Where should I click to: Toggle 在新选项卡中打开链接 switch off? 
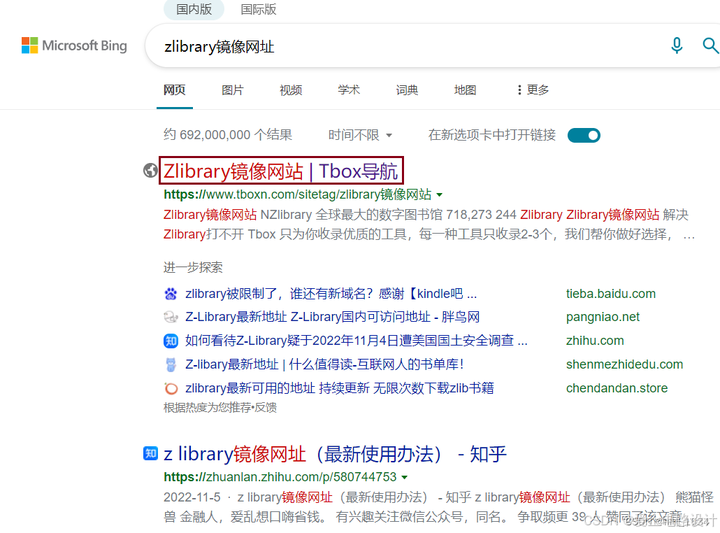pos(584,135)
